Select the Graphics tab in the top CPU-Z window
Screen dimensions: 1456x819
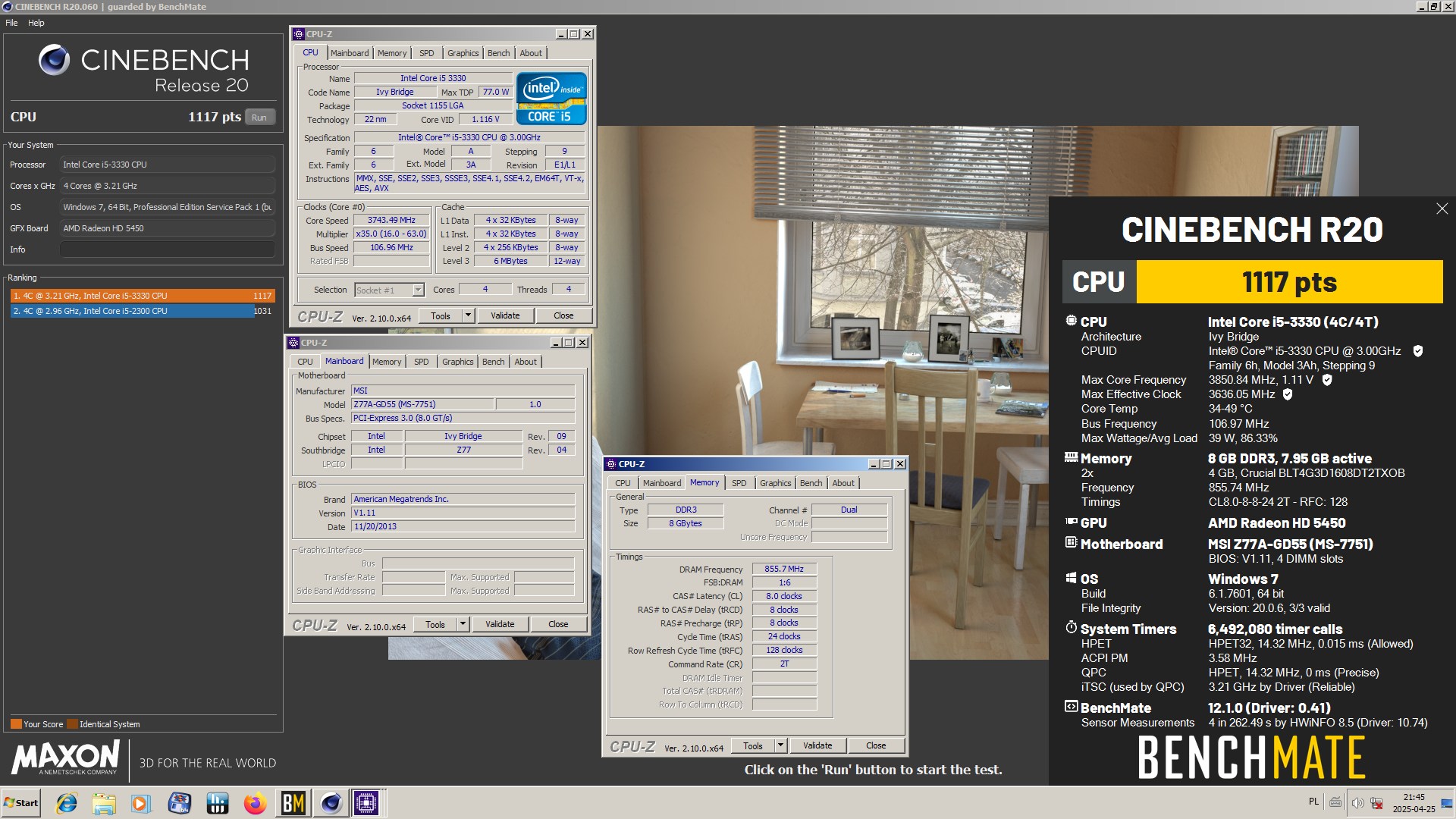463,53
